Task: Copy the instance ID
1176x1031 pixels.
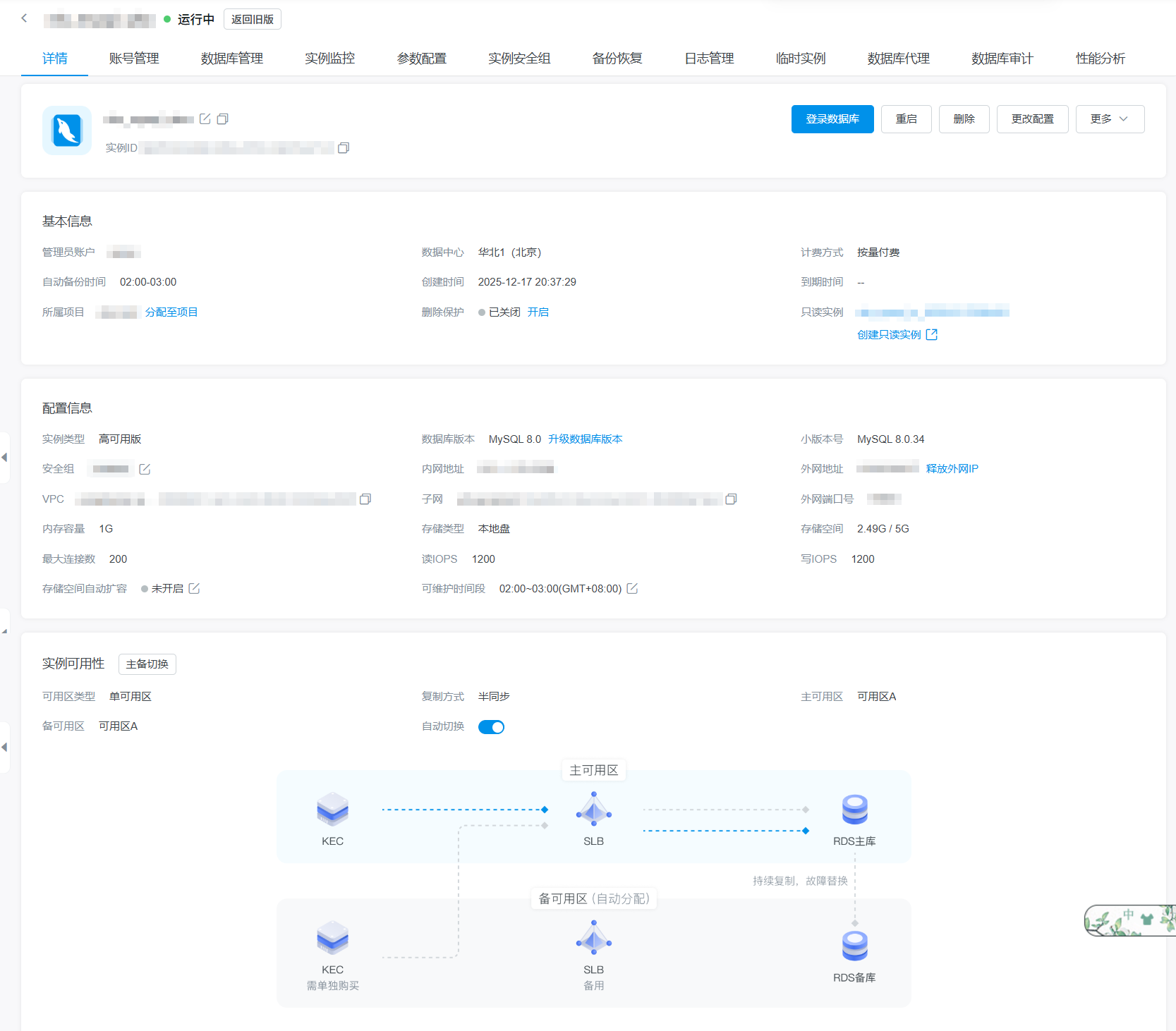Action: point(344,148)
